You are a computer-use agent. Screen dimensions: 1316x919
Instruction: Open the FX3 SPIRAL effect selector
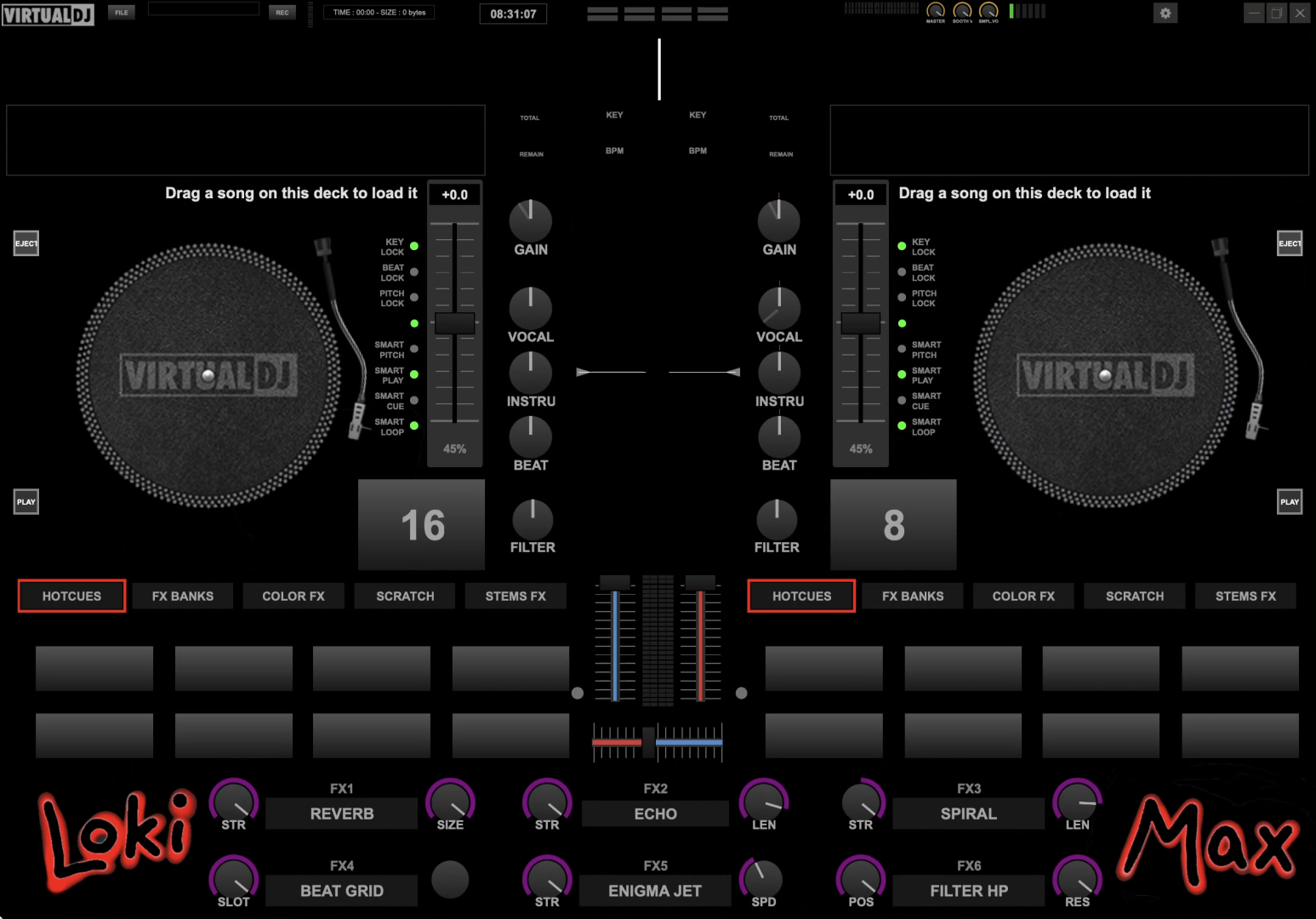pos(969,813)
